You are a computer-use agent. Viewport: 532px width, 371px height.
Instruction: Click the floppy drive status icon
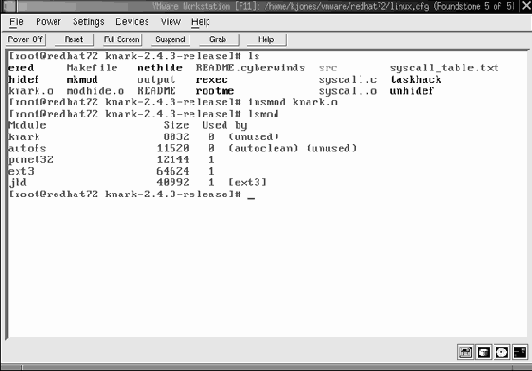[465, 352]
